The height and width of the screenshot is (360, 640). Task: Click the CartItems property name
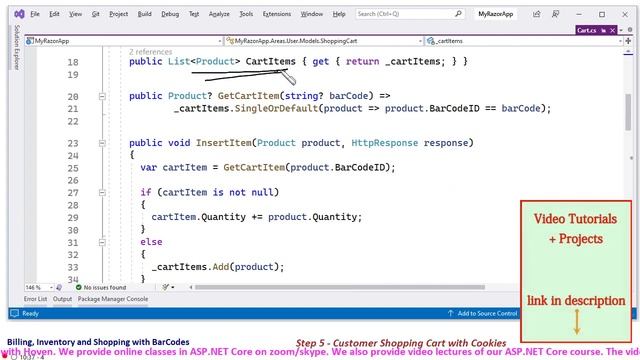tap(271, 61)
